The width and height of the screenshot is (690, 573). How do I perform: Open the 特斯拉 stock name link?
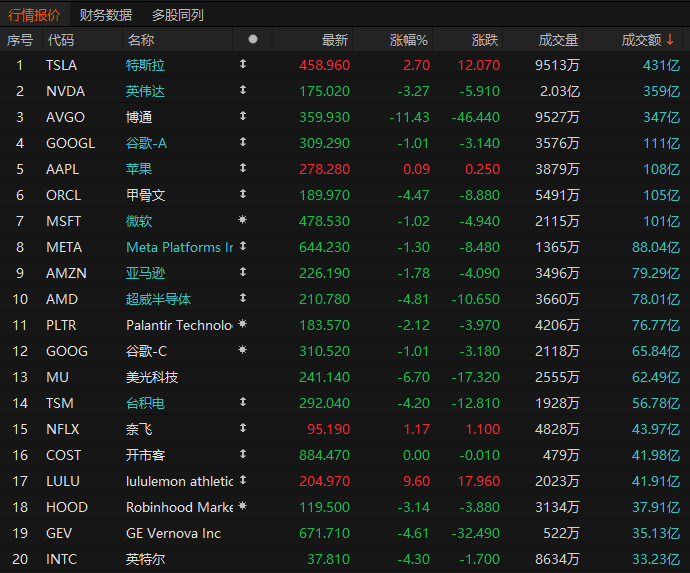[x=145, y=65]
